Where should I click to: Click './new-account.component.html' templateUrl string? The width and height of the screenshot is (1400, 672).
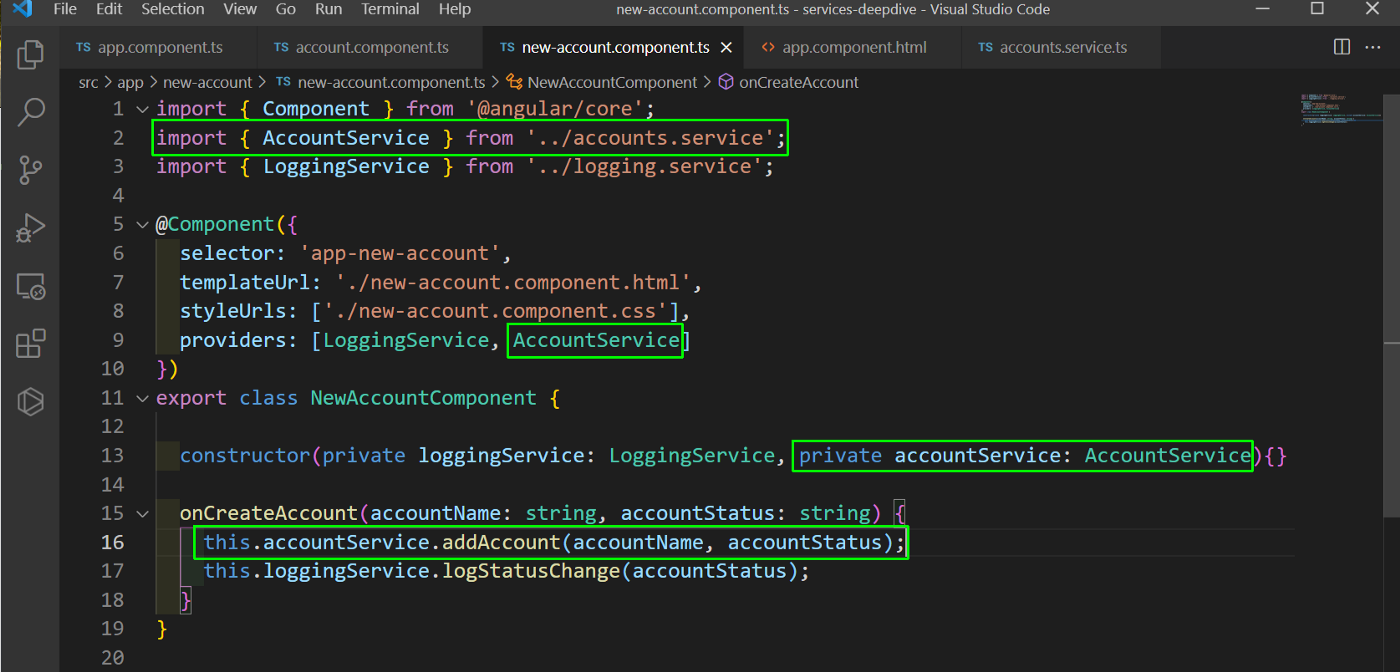click(513, 282)
